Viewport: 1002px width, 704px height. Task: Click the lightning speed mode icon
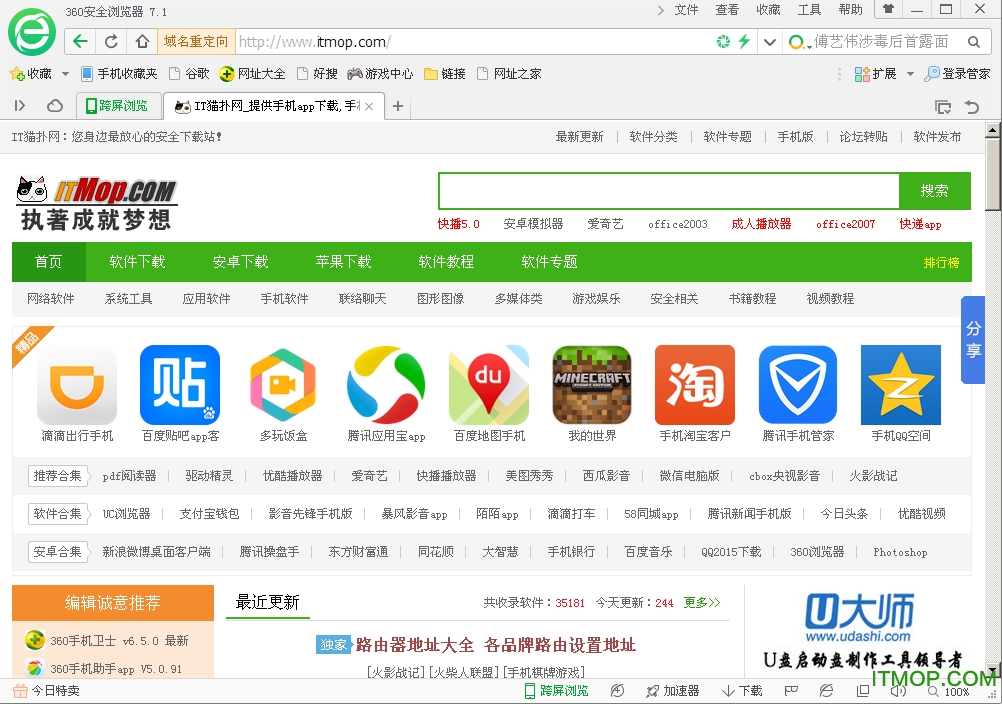tap(744, 42)
